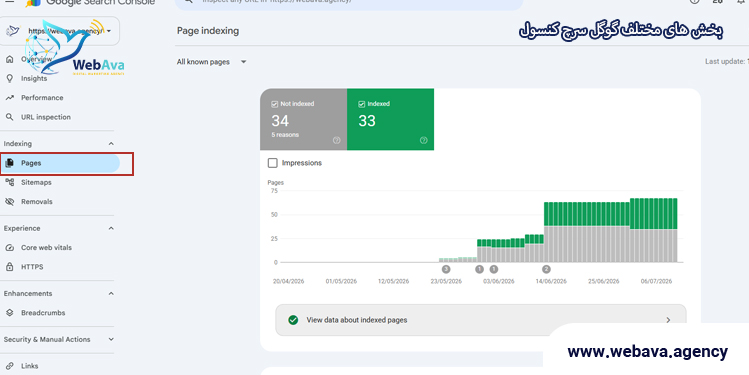749x375 pixels.
Task: Click the Sitemaps tree icon
Action: point(10,182)
